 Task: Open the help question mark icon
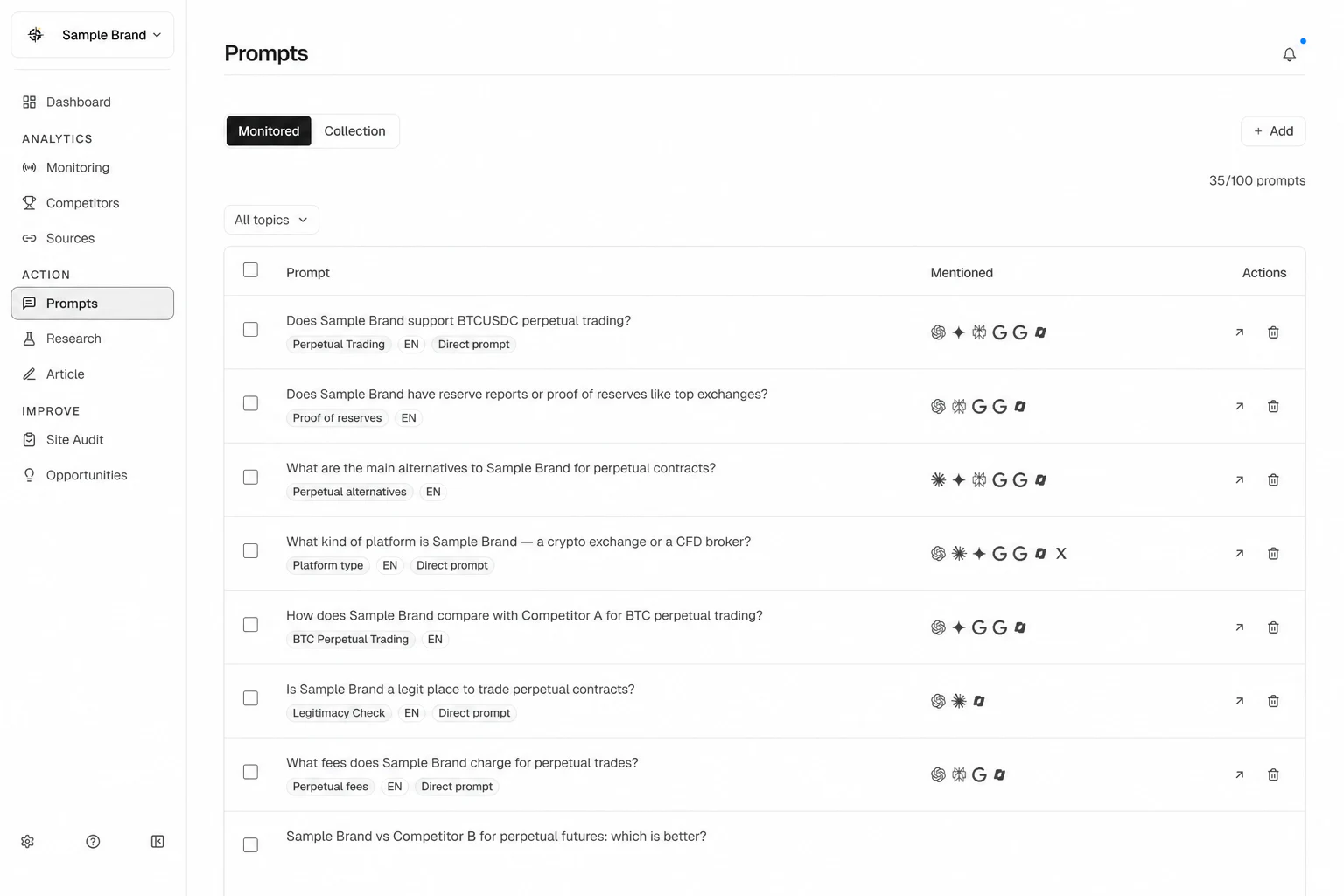(x=93, y=841)
